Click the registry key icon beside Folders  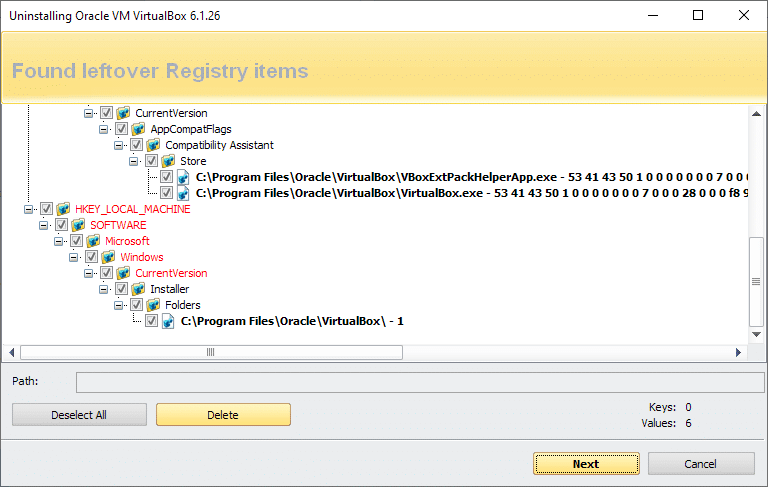[153, 305]
